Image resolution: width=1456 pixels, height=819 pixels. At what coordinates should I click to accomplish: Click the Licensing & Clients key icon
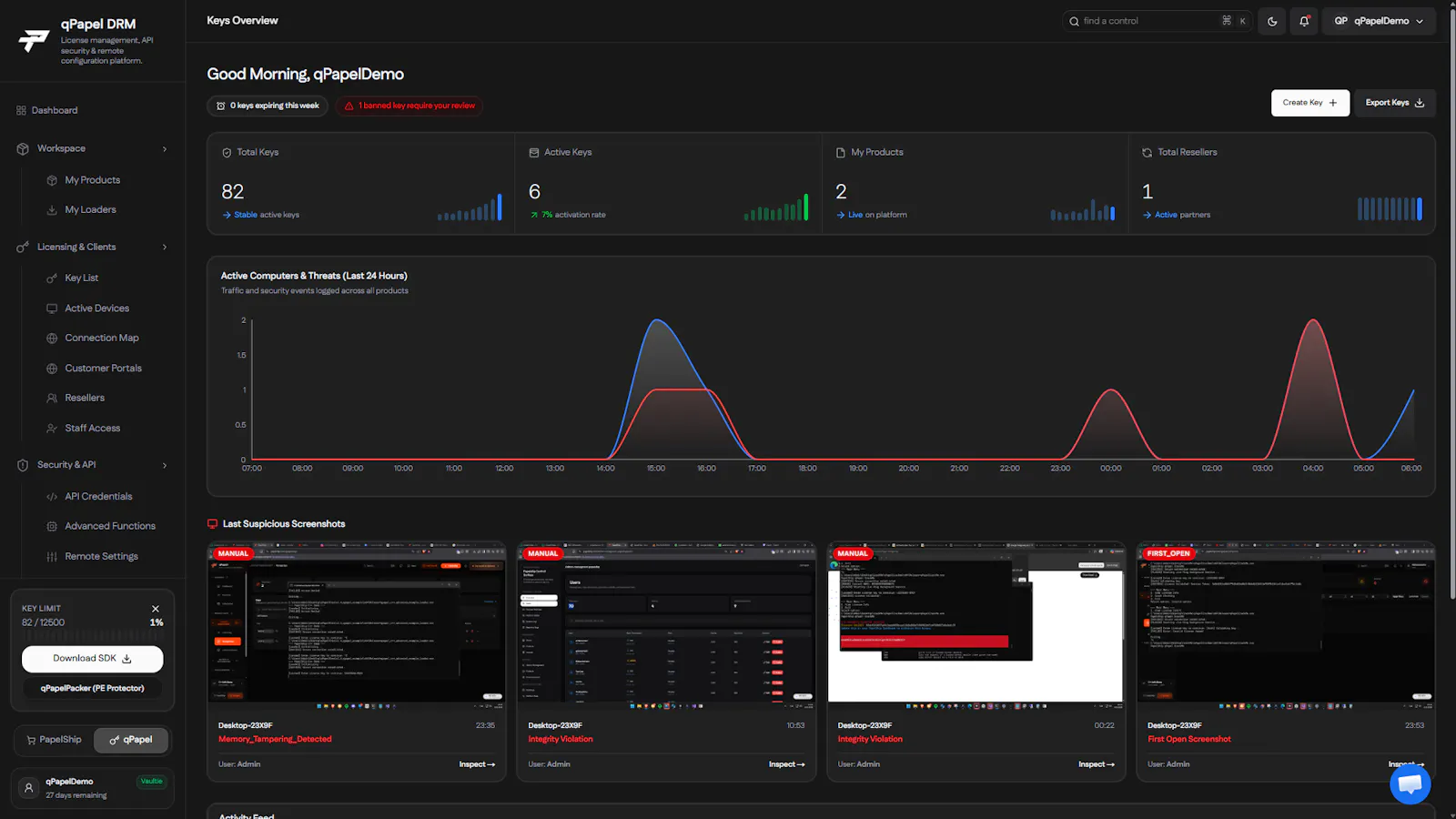(23, 247)
